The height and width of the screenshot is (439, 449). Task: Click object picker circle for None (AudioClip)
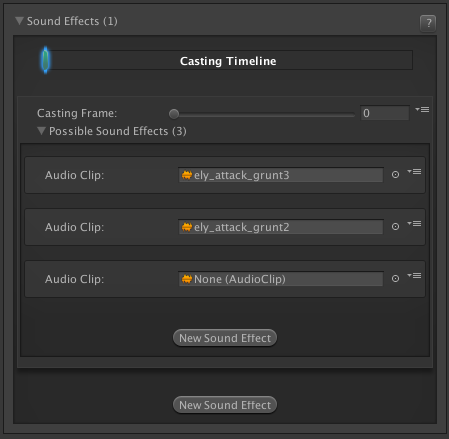pyautogui.click(x=395, y=279)
